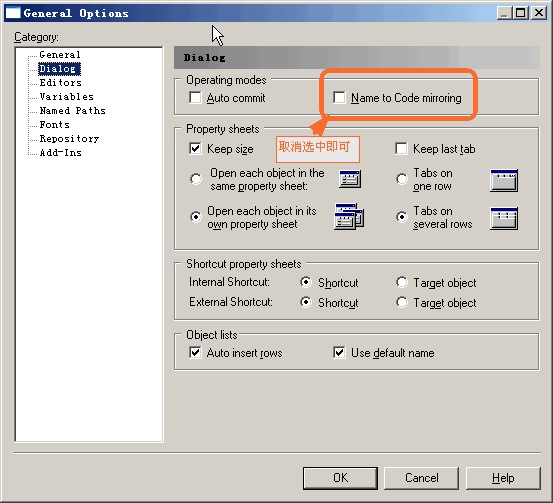Open the Named Paths category

(72, 111)
